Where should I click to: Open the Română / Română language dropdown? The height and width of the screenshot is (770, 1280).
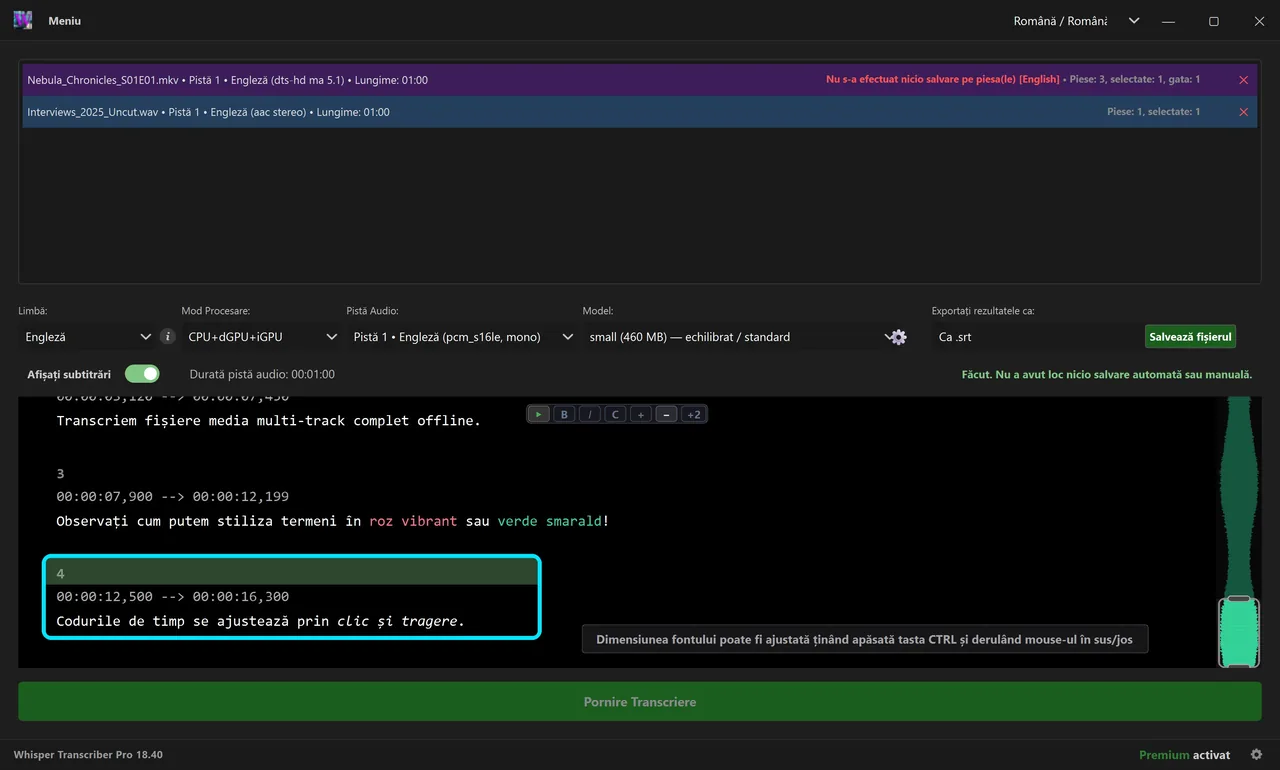tap(1076, 21)
